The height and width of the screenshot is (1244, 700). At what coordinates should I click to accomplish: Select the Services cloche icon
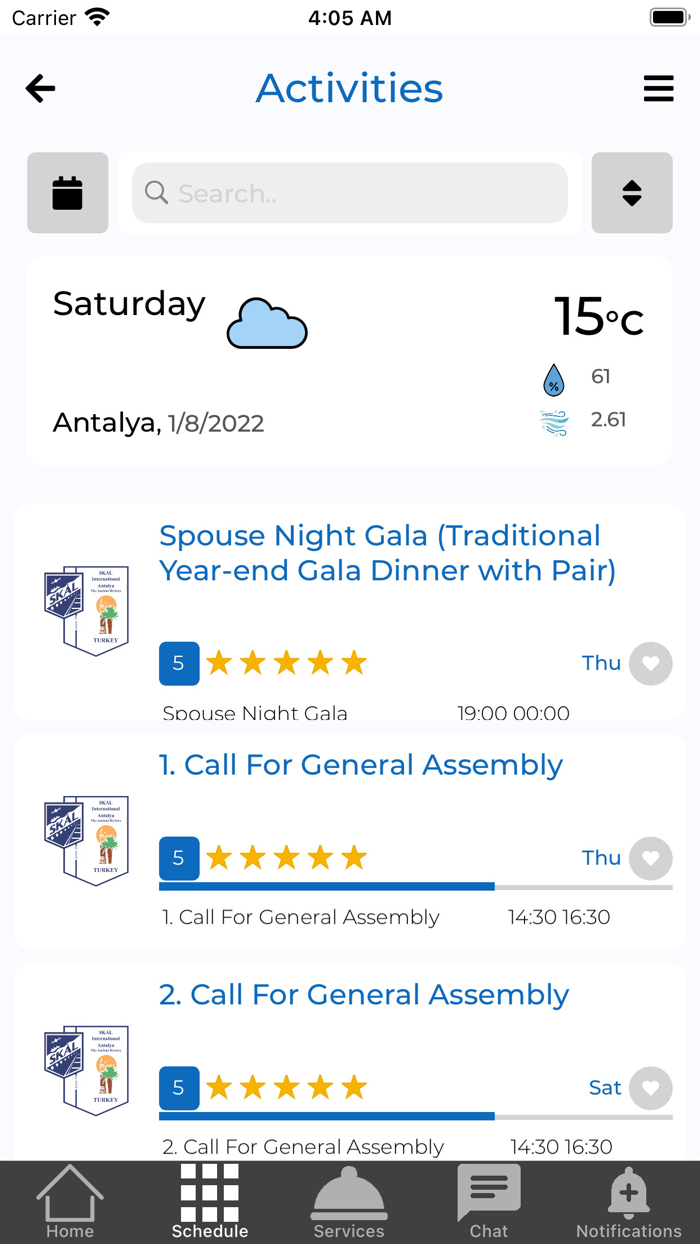[349, 1192]
